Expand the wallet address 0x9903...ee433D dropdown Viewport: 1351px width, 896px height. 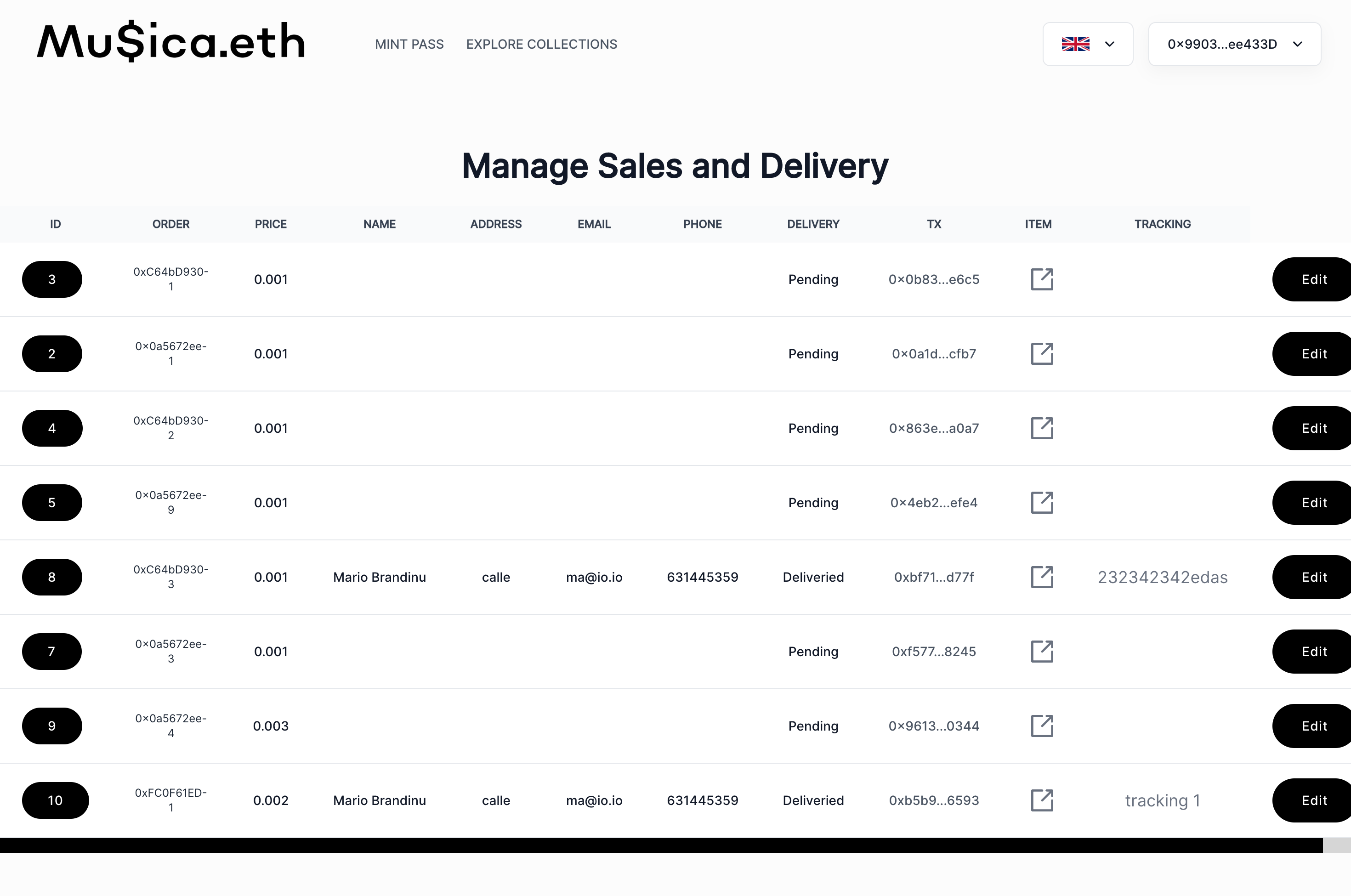1234,44
